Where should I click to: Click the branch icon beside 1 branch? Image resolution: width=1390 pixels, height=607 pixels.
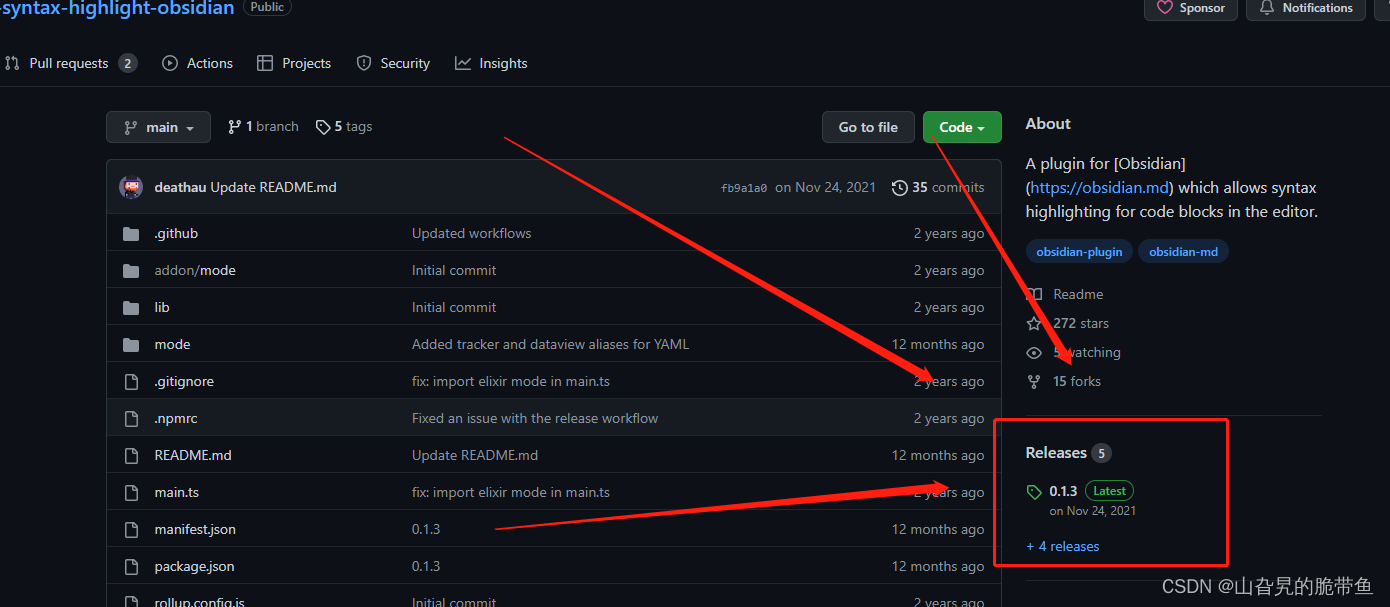[234, 127]
